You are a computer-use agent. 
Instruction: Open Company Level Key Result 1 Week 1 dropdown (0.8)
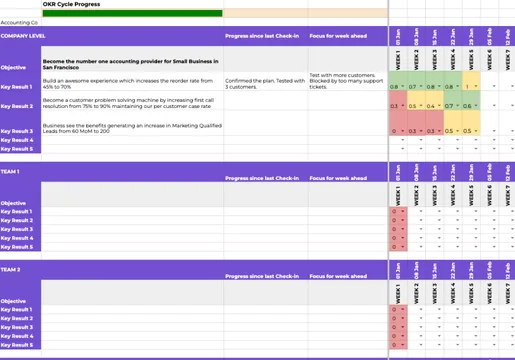(403, 86)
